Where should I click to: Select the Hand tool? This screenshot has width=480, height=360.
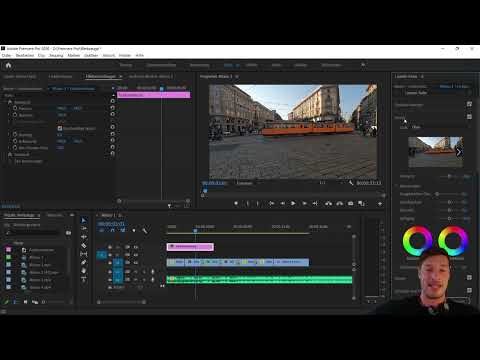click(x=84, y=271)
